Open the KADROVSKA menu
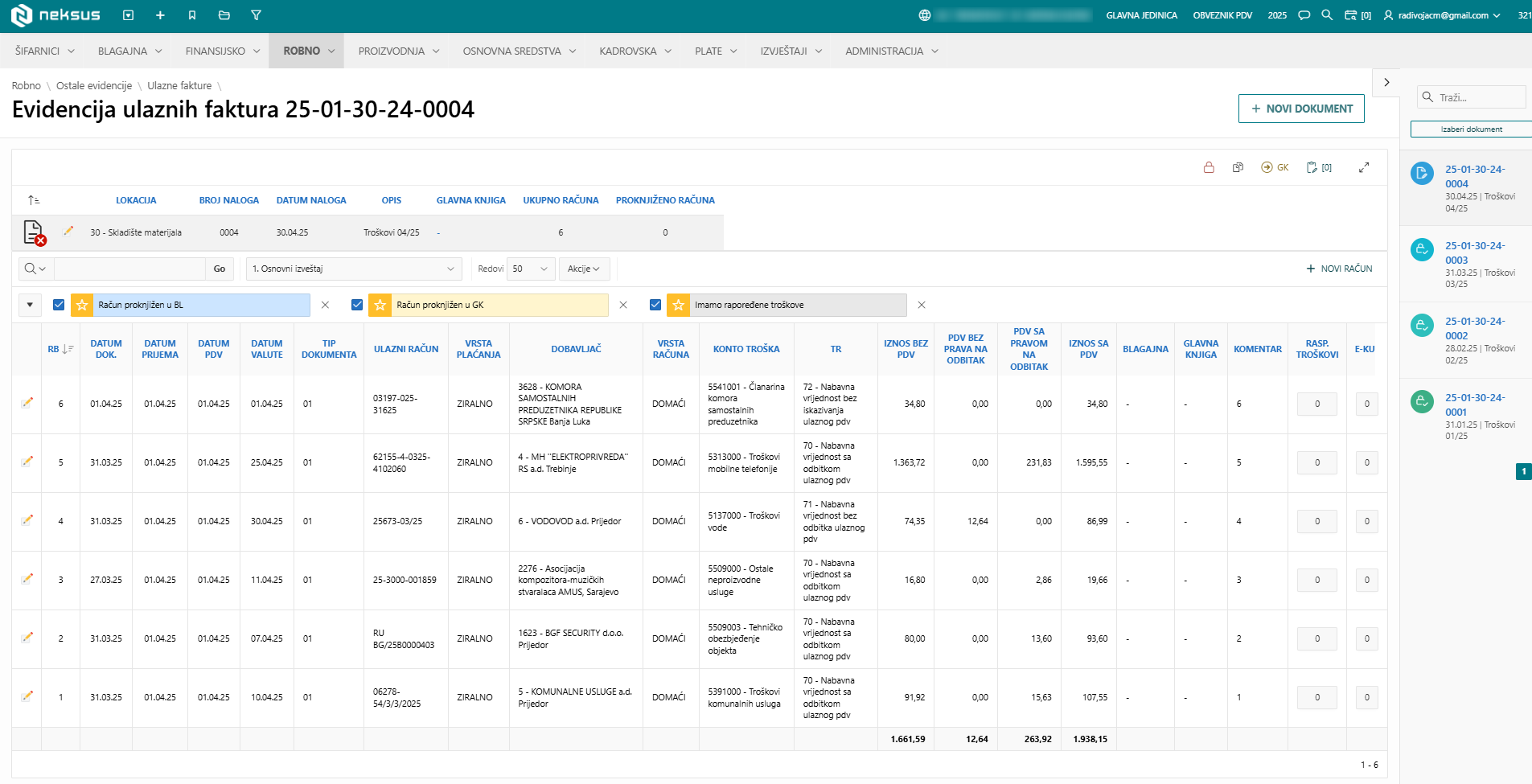This screenshot has height=784, width=1532. click(x=635, y=51)
